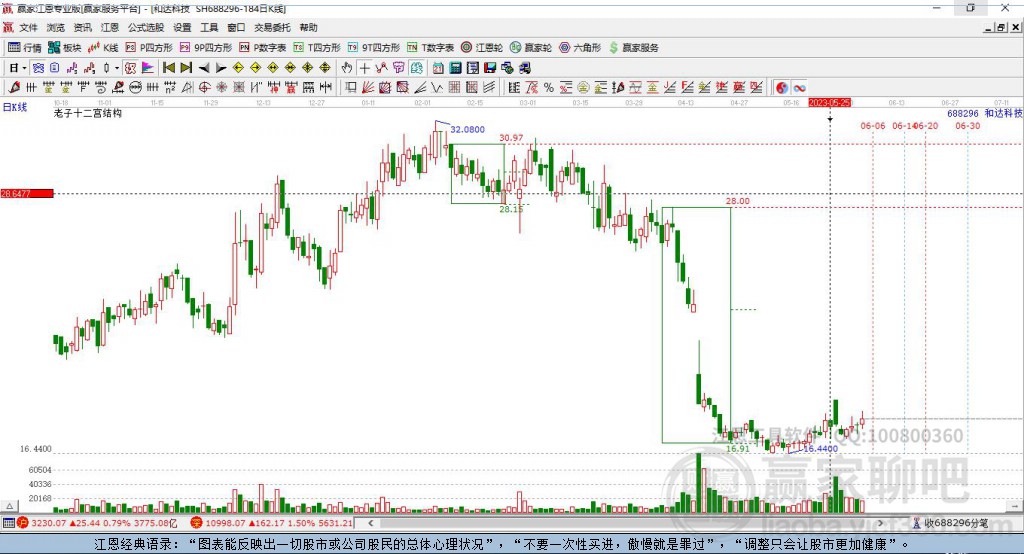Expand the 日 period dropdown arrow
This screenshot has width=1024, height=554.
[x=25, y=68]
